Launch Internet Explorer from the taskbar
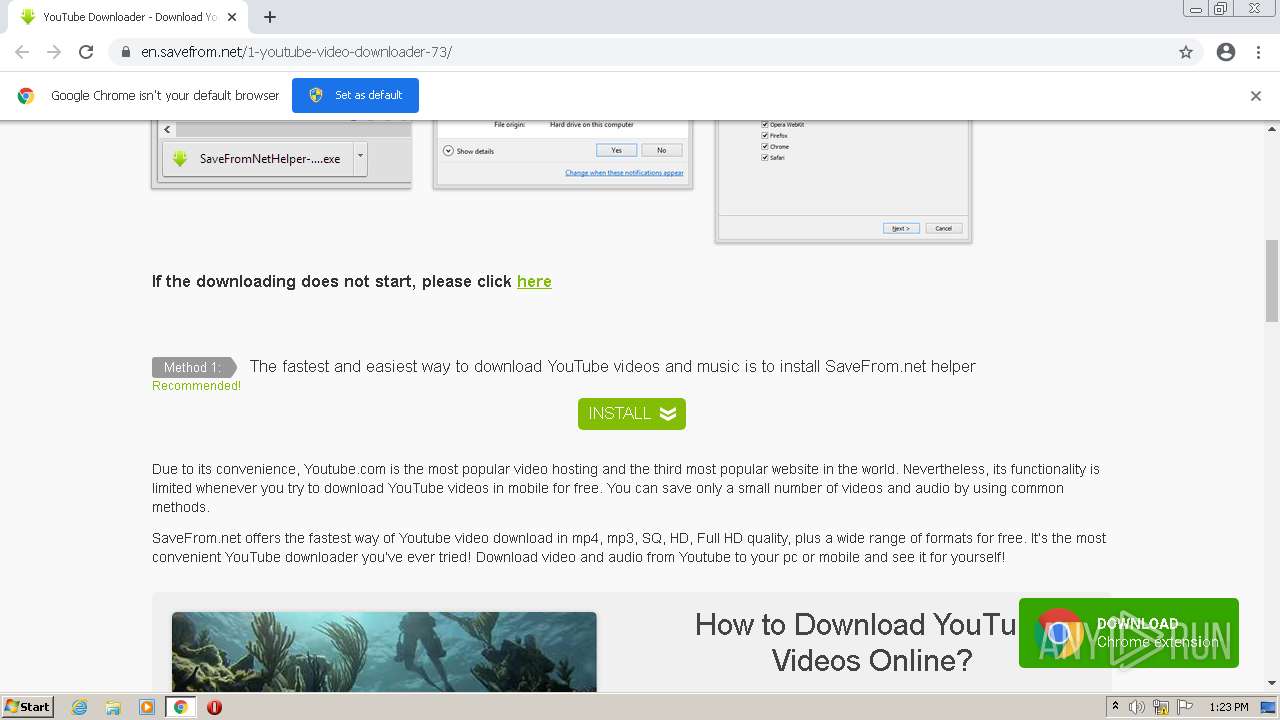 coord(80,707)
